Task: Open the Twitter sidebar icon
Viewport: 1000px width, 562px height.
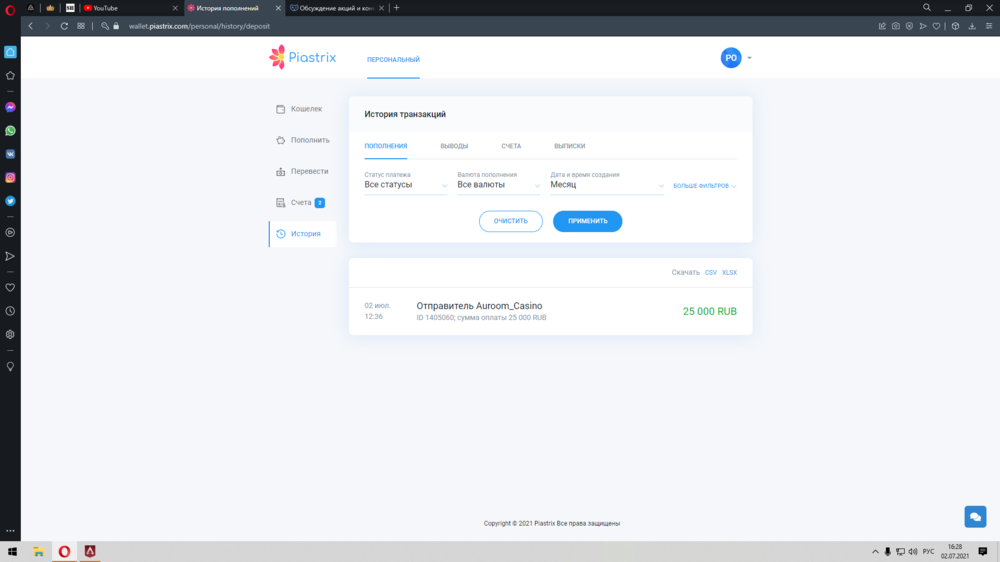Action: [x=10, y=201]
